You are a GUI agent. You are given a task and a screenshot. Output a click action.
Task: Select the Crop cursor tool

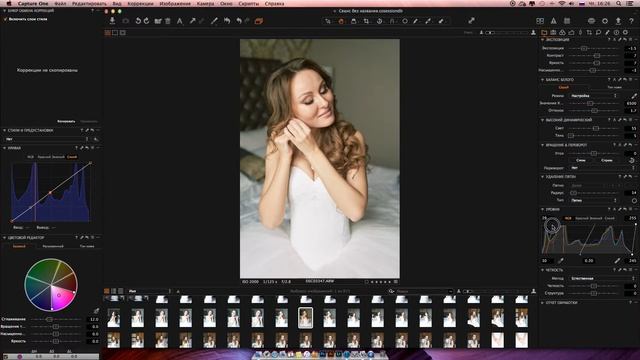(366, 21)
